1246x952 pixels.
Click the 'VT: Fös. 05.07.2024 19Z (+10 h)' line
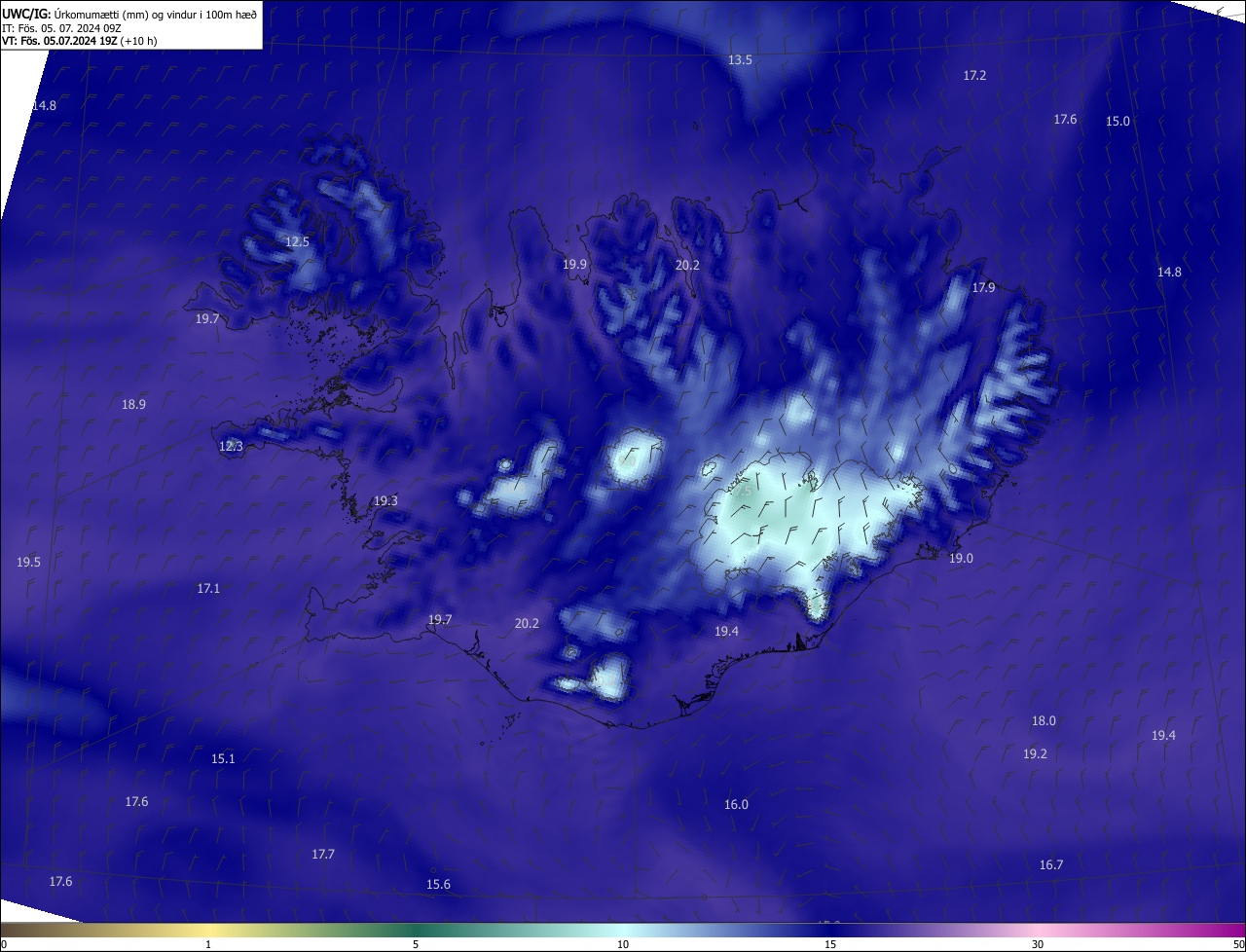point(79,41)
